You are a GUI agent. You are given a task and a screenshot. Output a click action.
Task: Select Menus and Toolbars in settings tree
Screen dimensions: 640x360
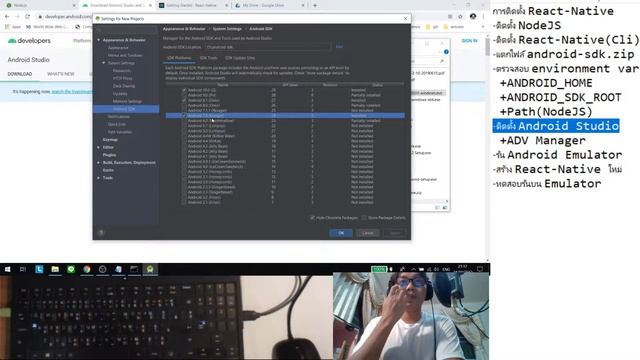click(125, 55)
